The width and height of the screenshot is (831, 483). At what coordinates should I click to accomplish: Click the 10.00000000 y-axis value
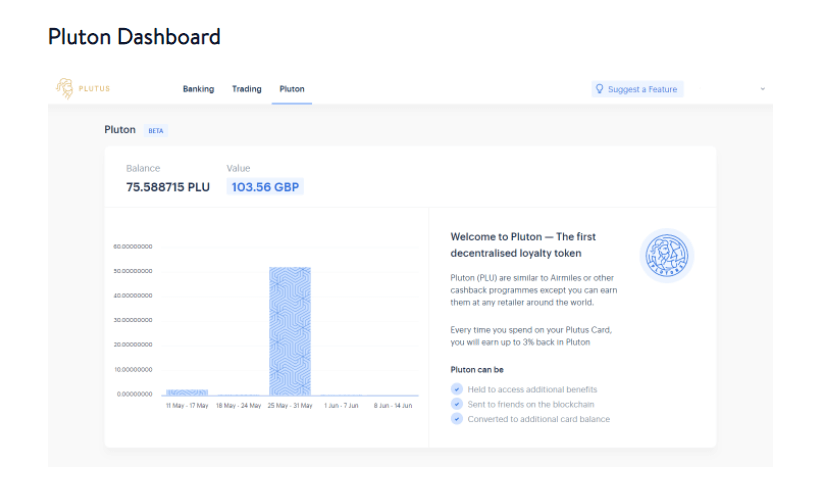[x=133, y=370]
